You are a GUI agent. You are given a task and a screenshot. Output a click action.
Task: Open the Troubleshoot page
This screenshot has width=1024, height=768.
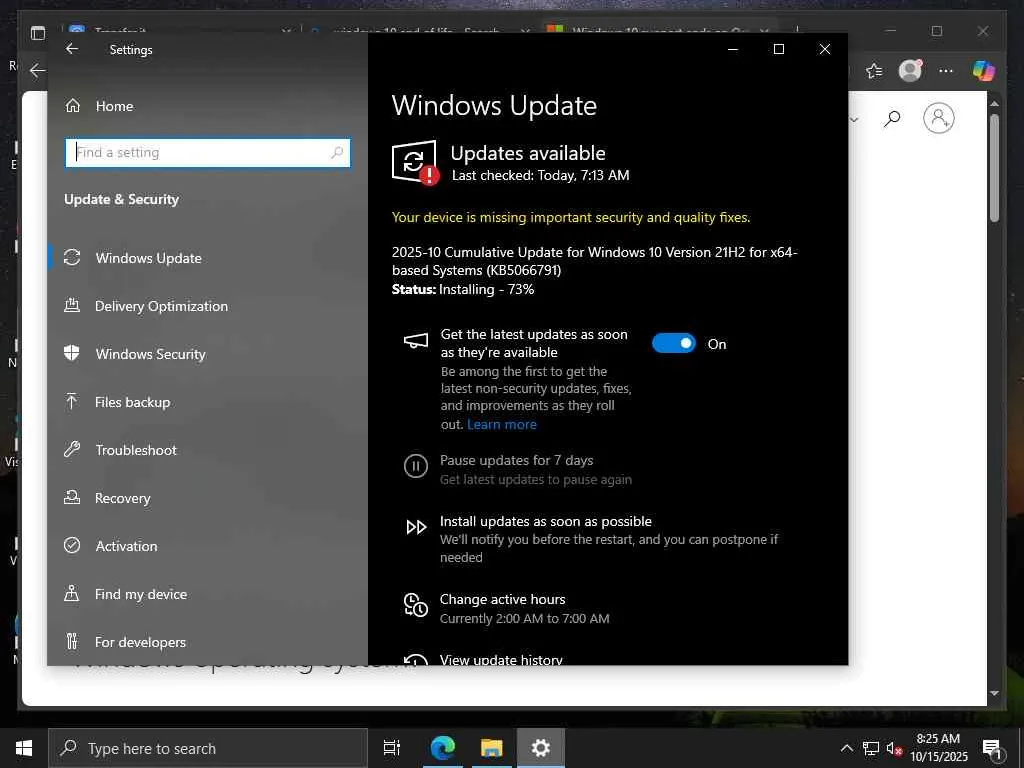pyautogui.click(x=136, y=450)
